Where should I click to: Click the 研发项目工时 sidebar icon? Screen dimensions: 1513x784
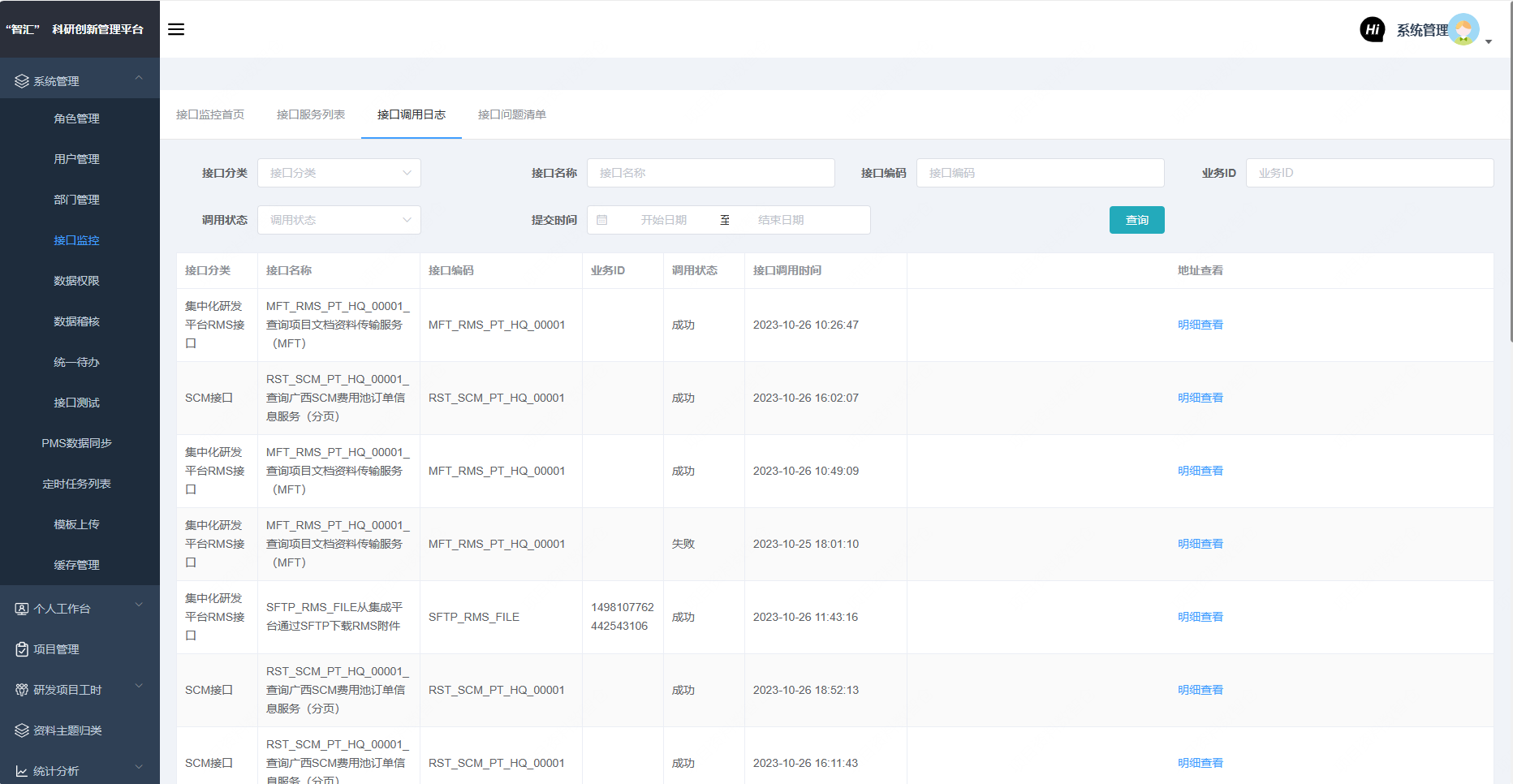[22, 690]
